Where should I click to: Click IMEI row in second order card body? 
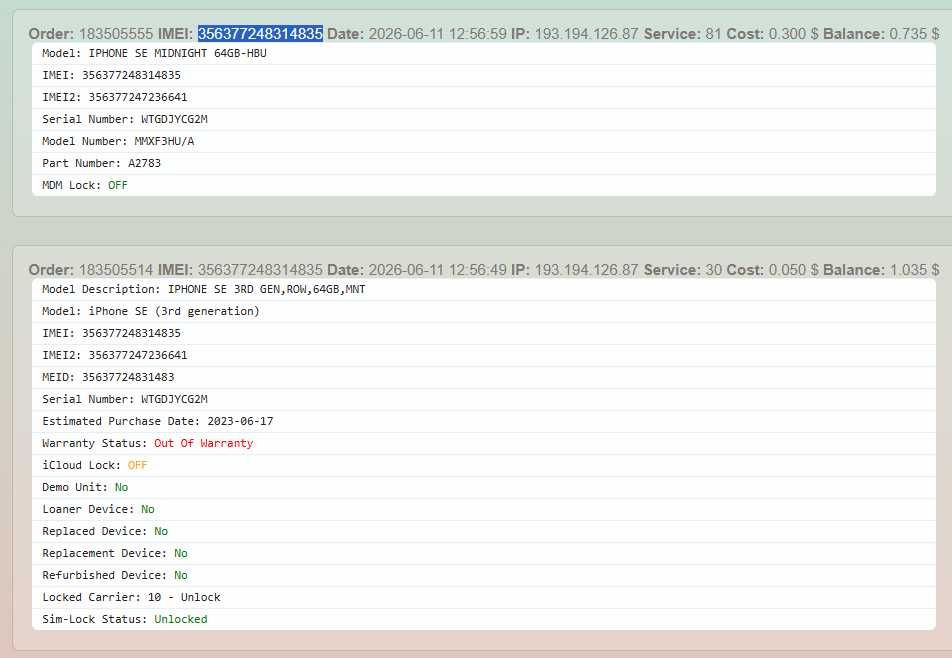click(x=483, y=333)
